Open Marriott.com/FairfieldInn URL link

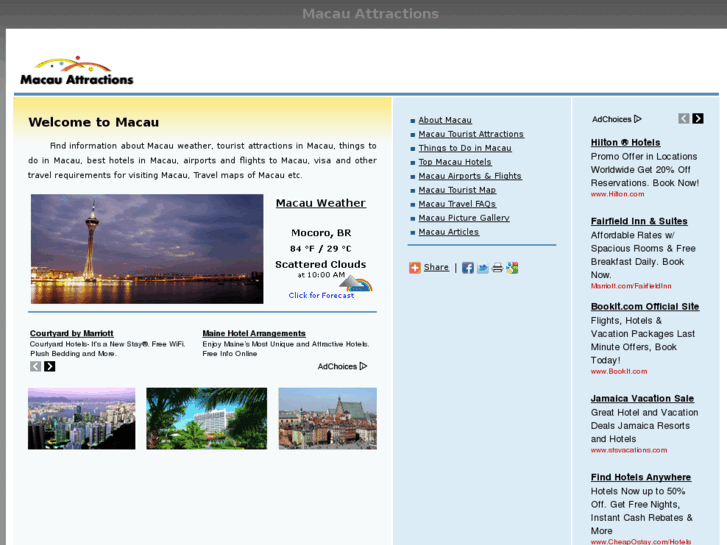tap(631, 286)
